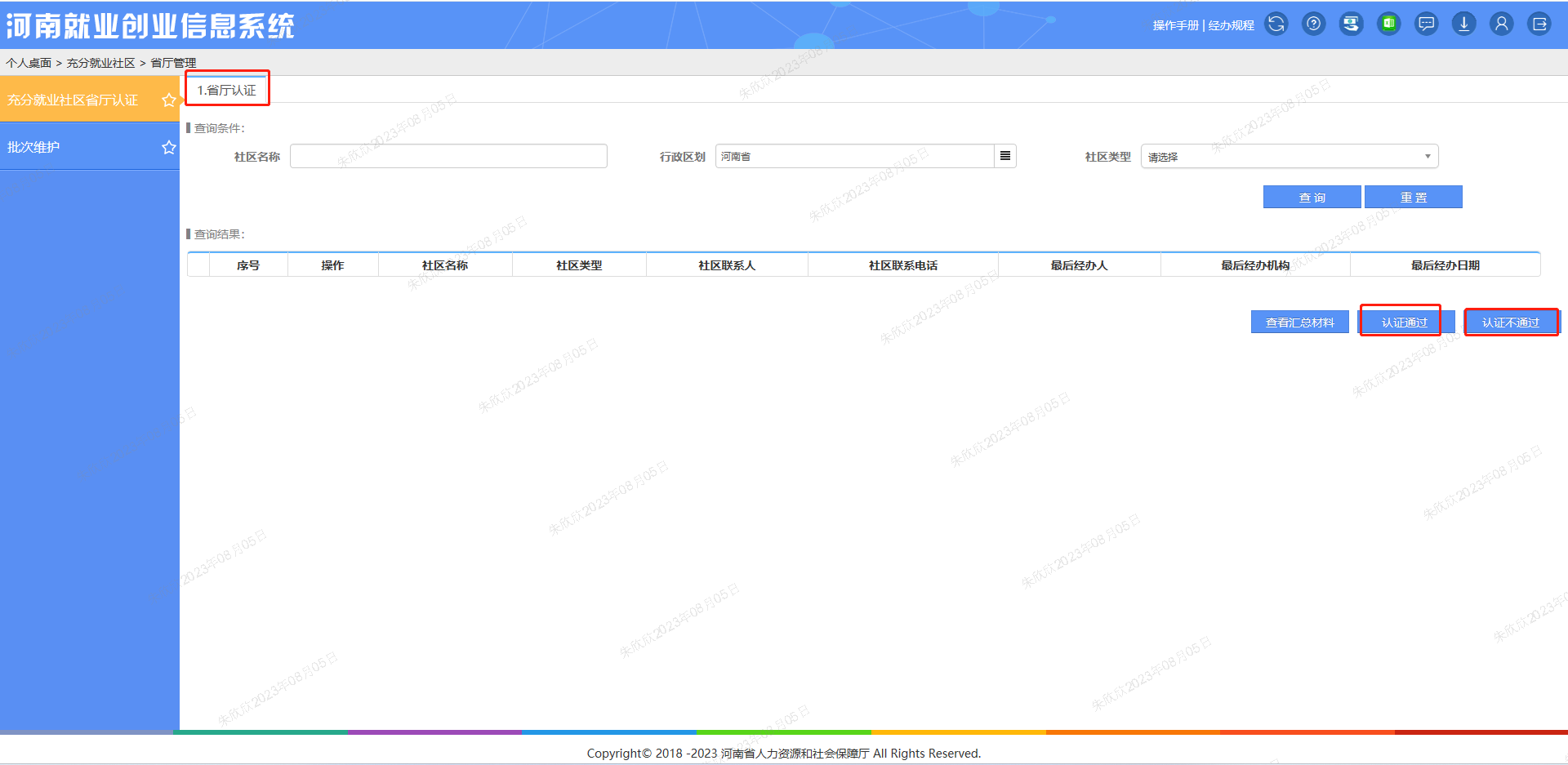Click the 查询 button

point(1312,197)
